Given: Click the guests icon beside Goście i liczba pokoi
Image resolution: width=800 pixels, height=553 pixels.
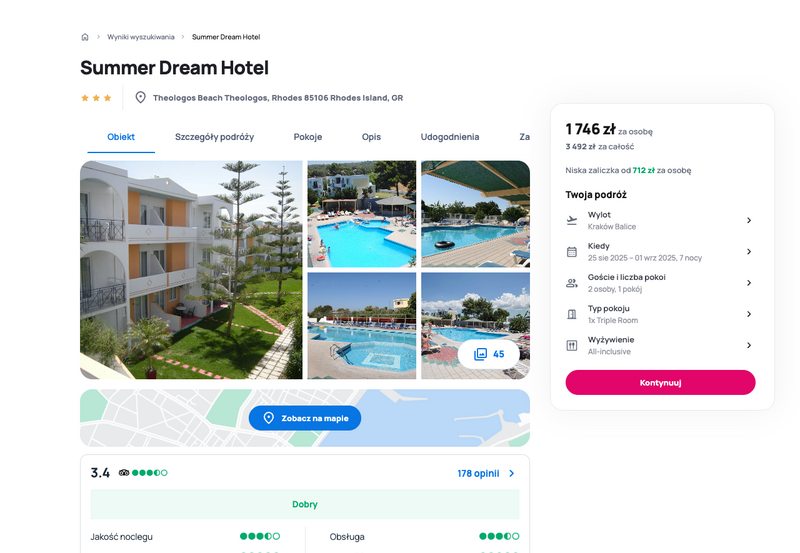Looking at the screenshot, I should click(572, 283).
